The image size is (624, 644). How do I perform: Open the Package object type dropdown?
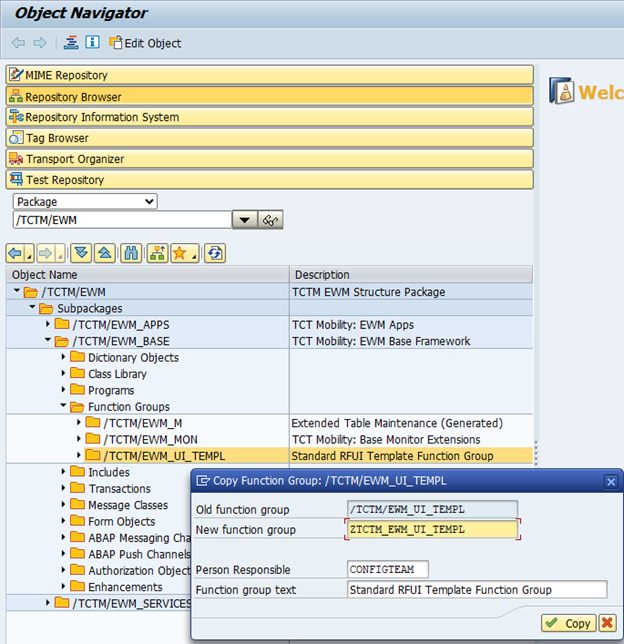tap(84, 201)
